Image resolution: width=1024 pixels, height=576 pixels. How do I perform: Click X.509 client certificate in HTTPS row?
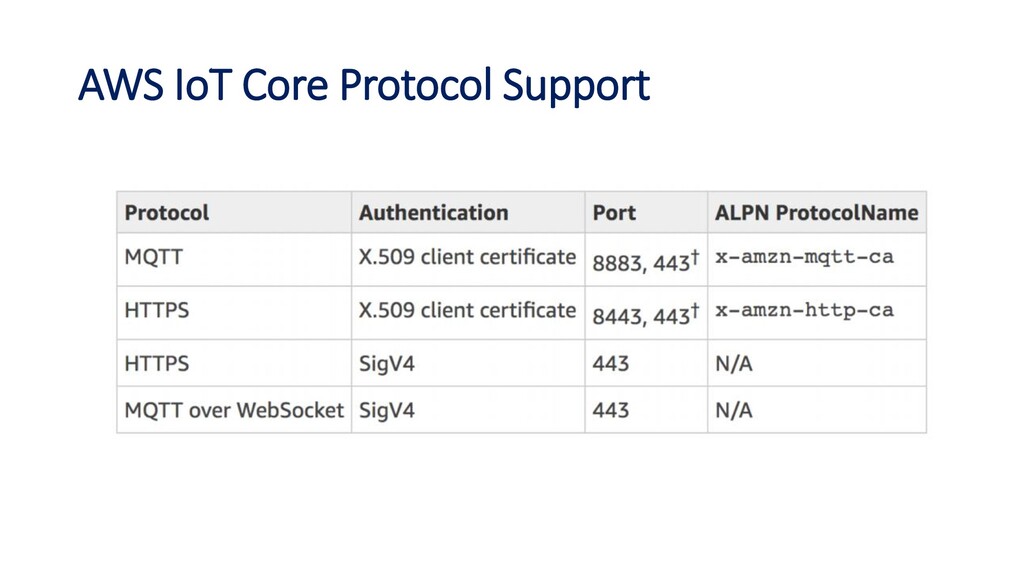pyautogui.click(x=467, y=310)
